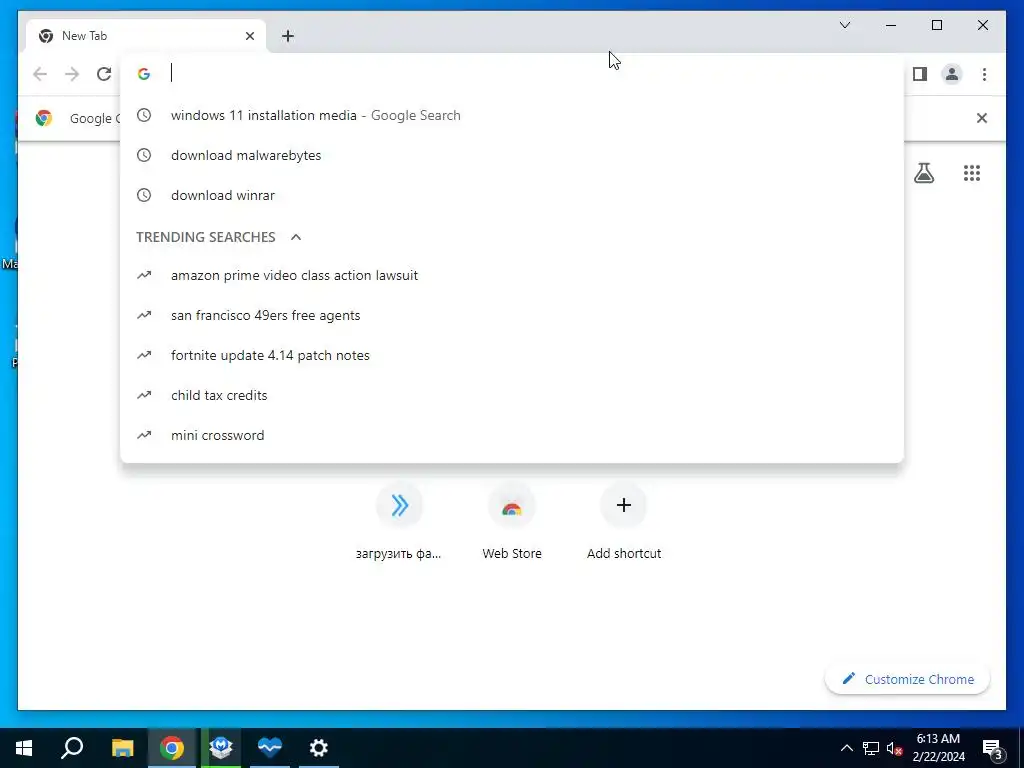1024x768 pixels.
Task: Open the Web Store shortcut
Action: (x=511, y=522)
